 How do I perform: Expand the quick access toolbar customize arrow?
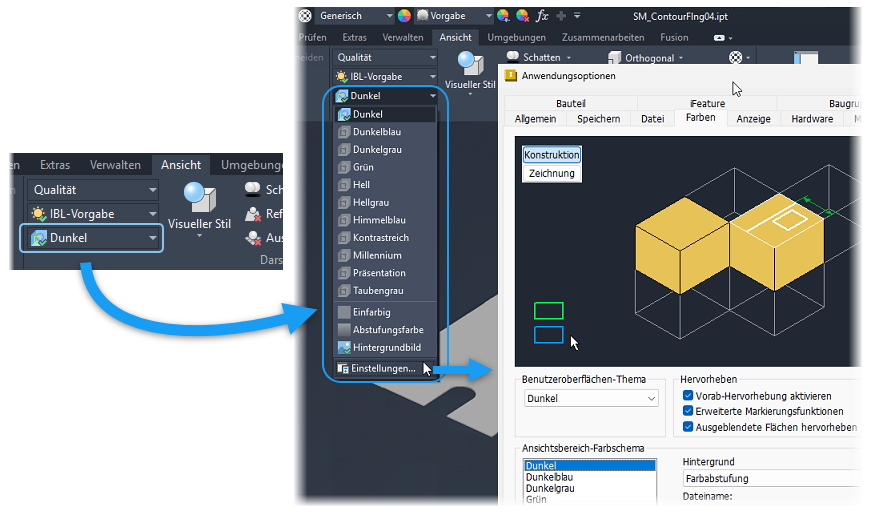pos(577,16)
